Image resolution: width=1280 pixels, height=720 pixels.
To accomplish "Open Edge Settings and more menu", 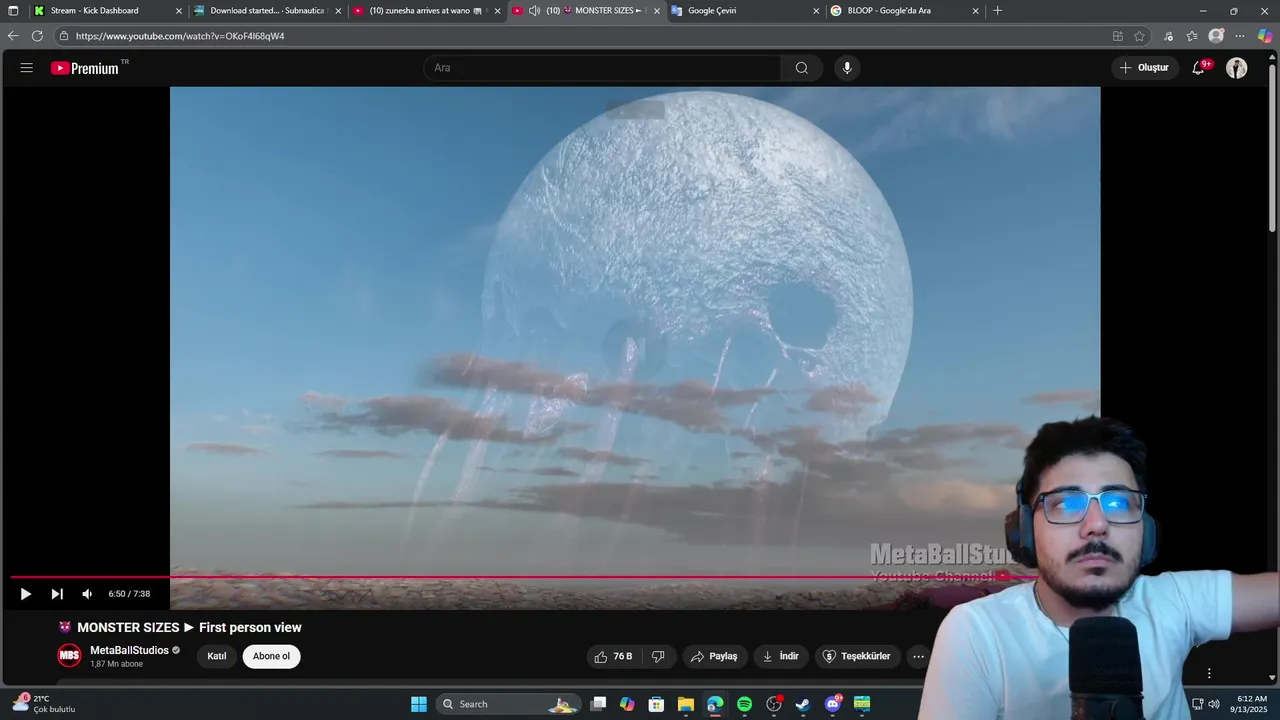I will (x=1240, y=36).
